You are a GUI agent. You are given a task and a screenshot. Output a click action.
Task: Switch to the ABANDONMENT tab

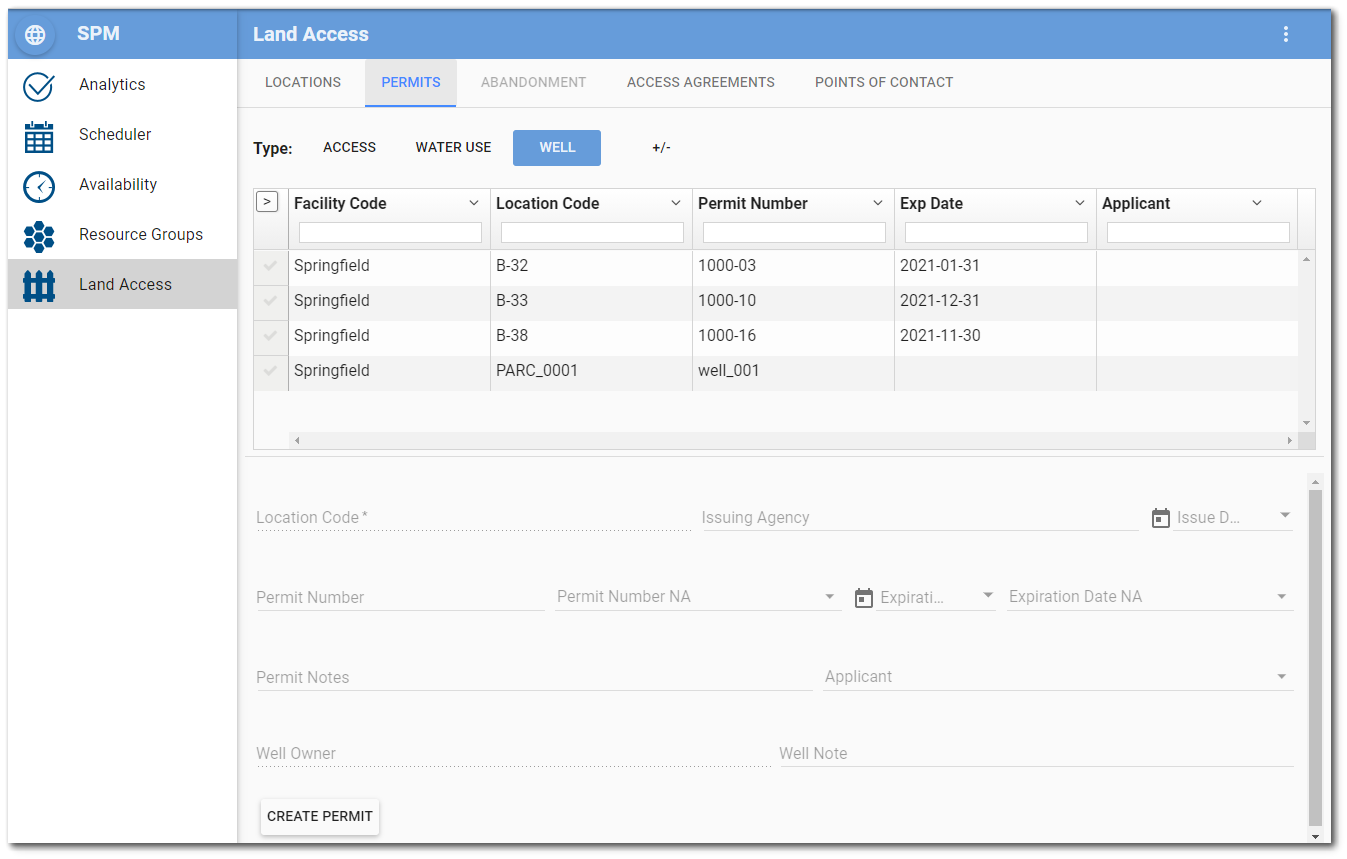tap(533, 83)
